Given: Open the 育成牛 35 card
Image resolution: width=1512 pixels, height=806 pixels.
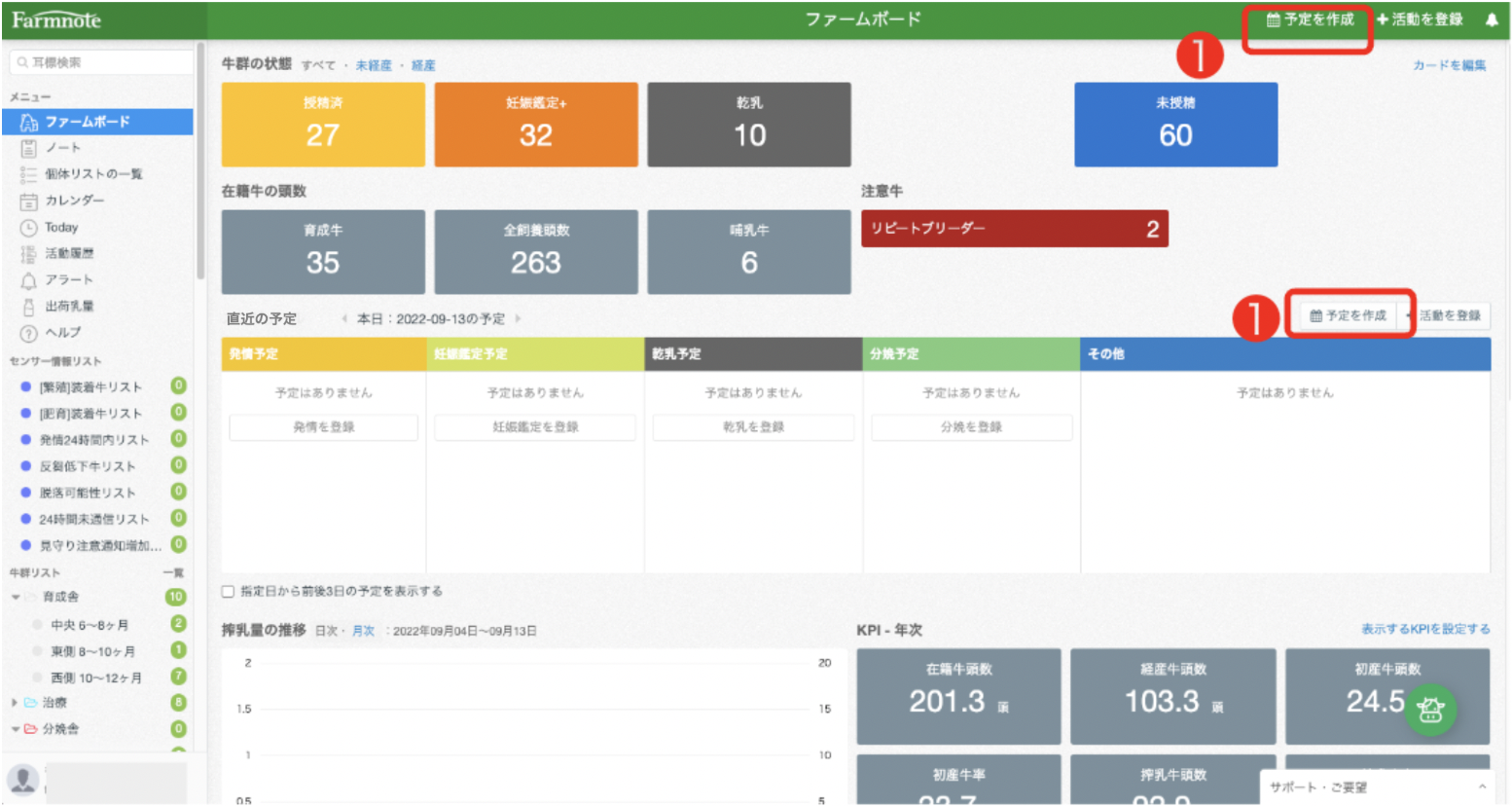Looking at the screenshot, I should click(x=323, y=252).
